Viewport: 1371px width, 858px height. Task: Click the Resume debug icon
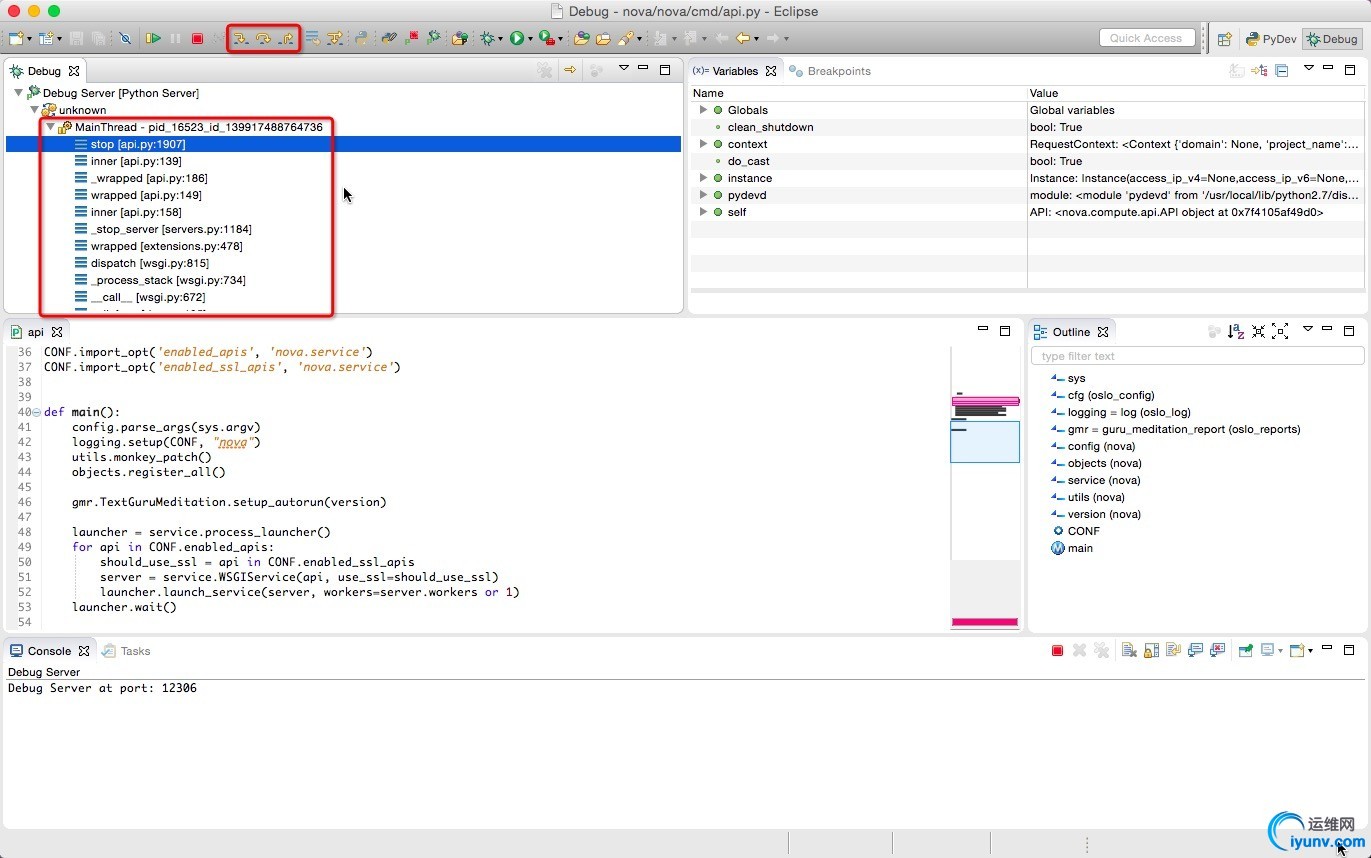click(153, 39)
